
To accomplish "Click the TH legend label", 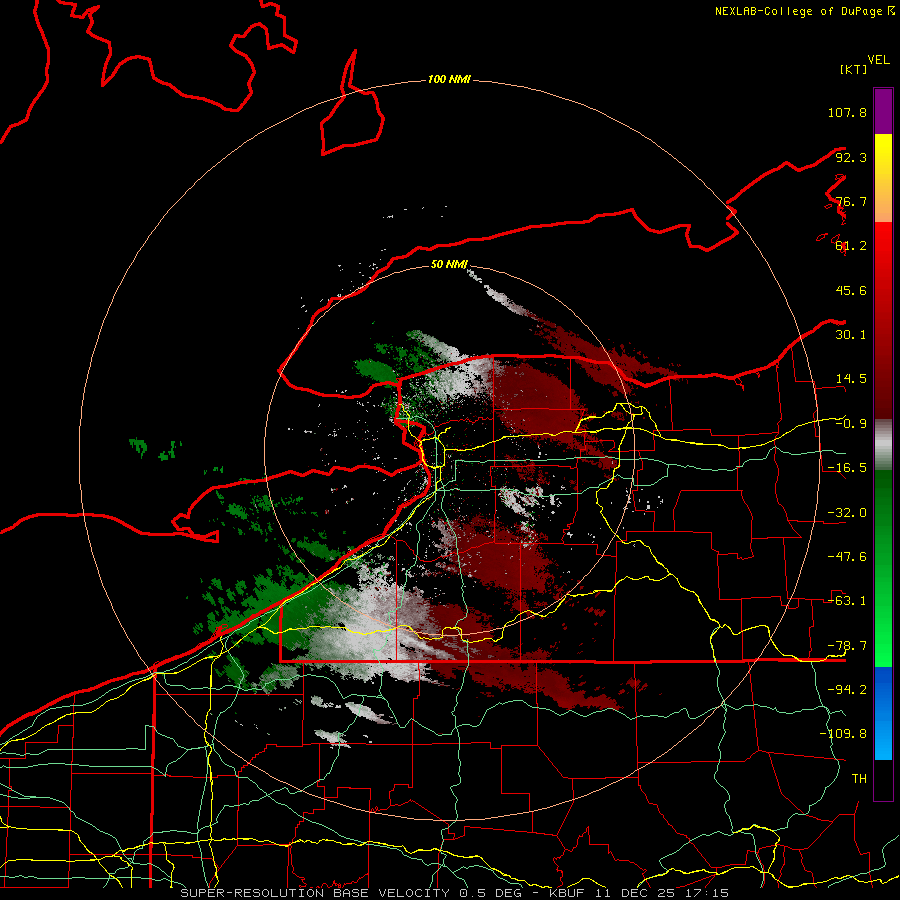I will click(x=859, y=779).
